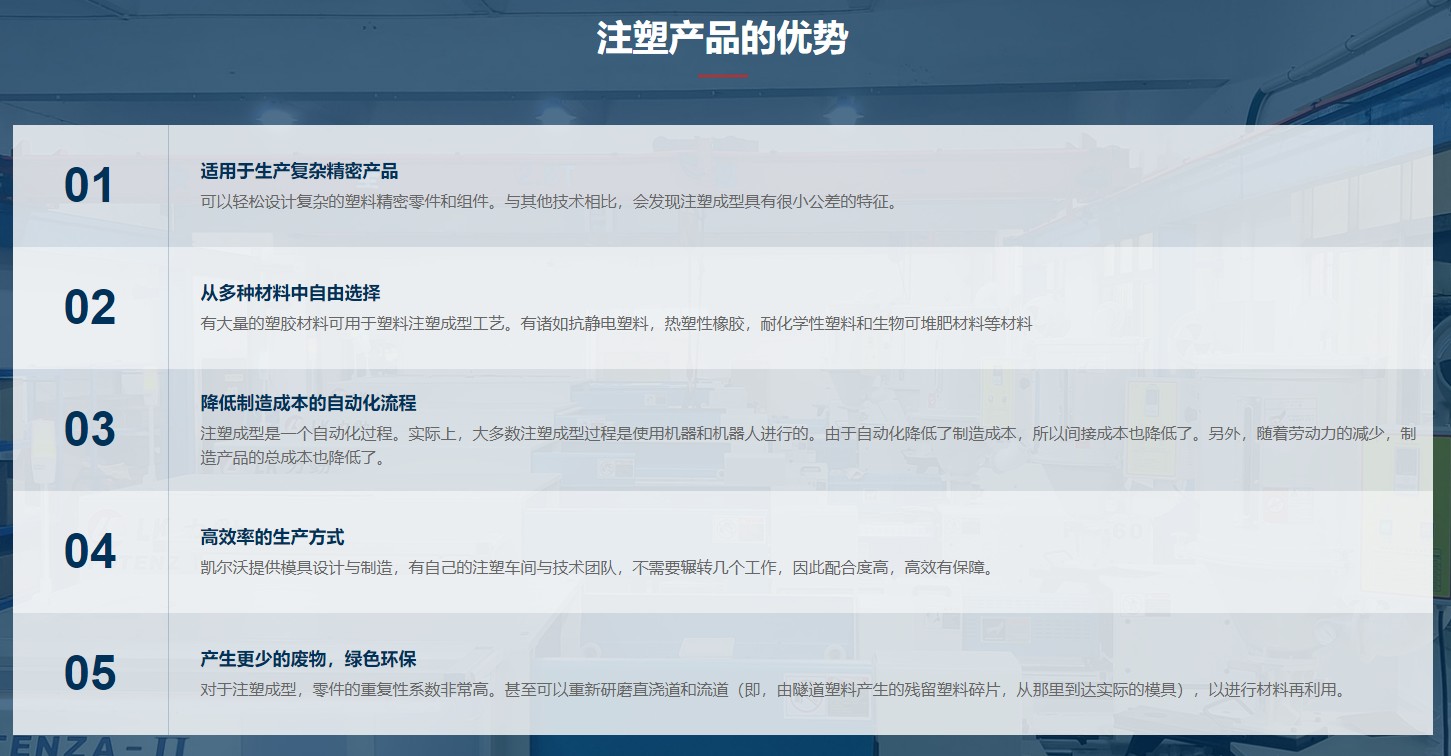Open the heading 高效率的生产方式

coord(272,537)
